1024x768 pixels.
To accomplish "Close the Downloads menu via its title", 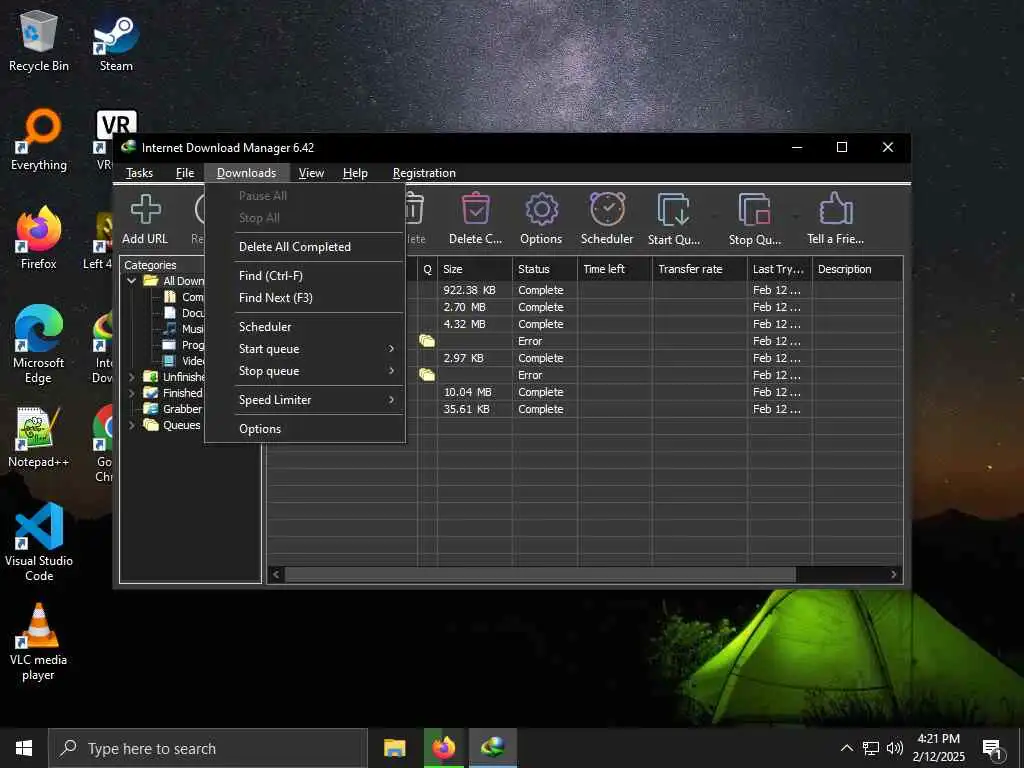I will coord(246,173).
